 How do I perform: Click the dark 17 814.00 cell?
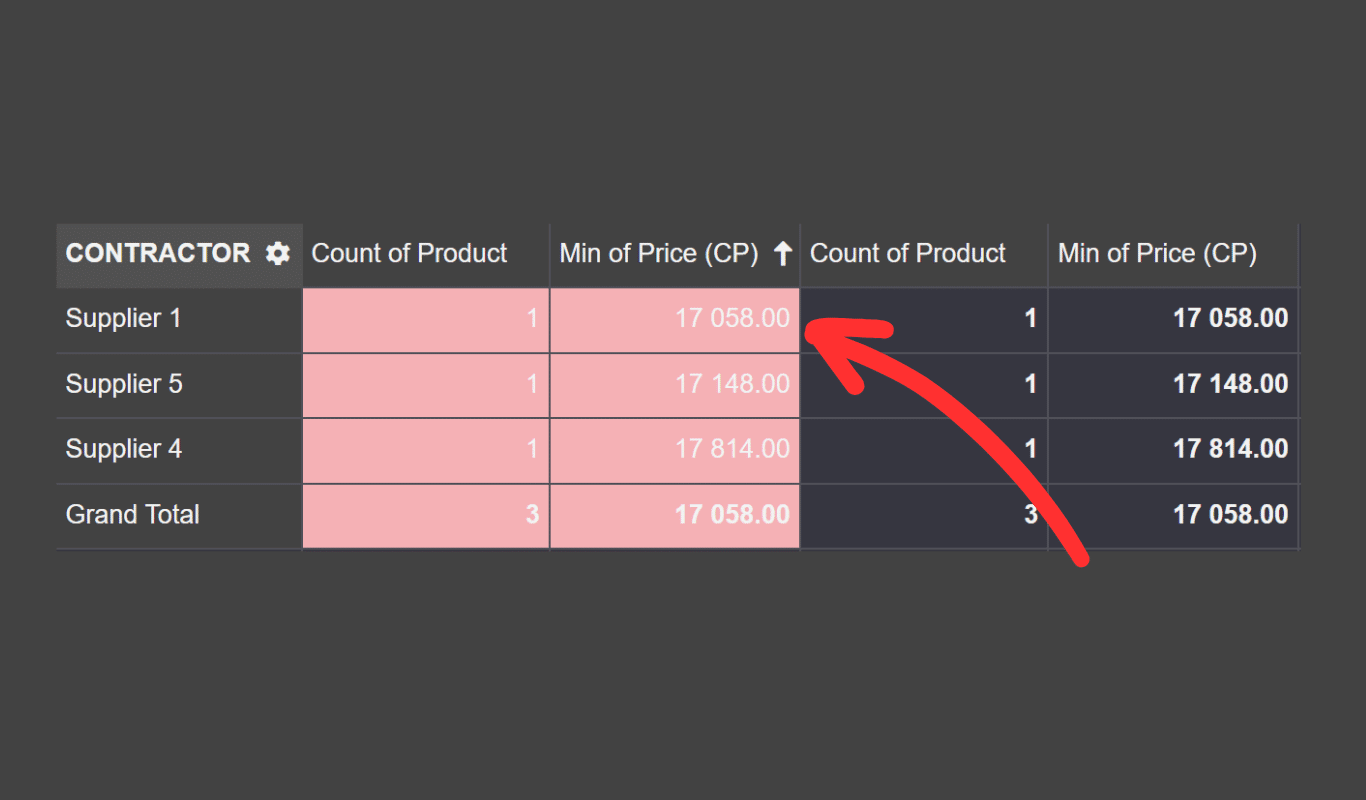[1230, 449]
